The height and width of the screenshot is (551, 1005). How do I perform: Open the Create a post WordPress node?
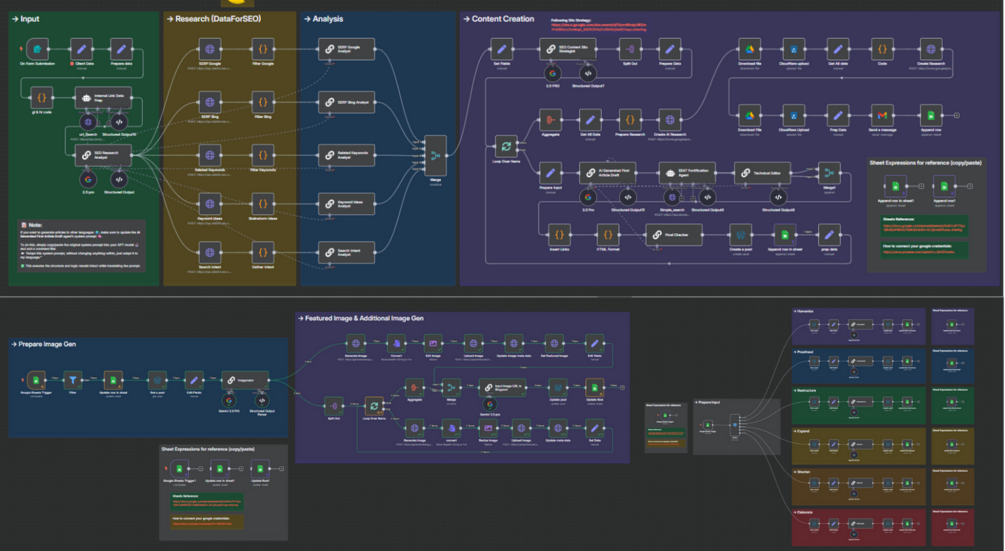point(740,234)
